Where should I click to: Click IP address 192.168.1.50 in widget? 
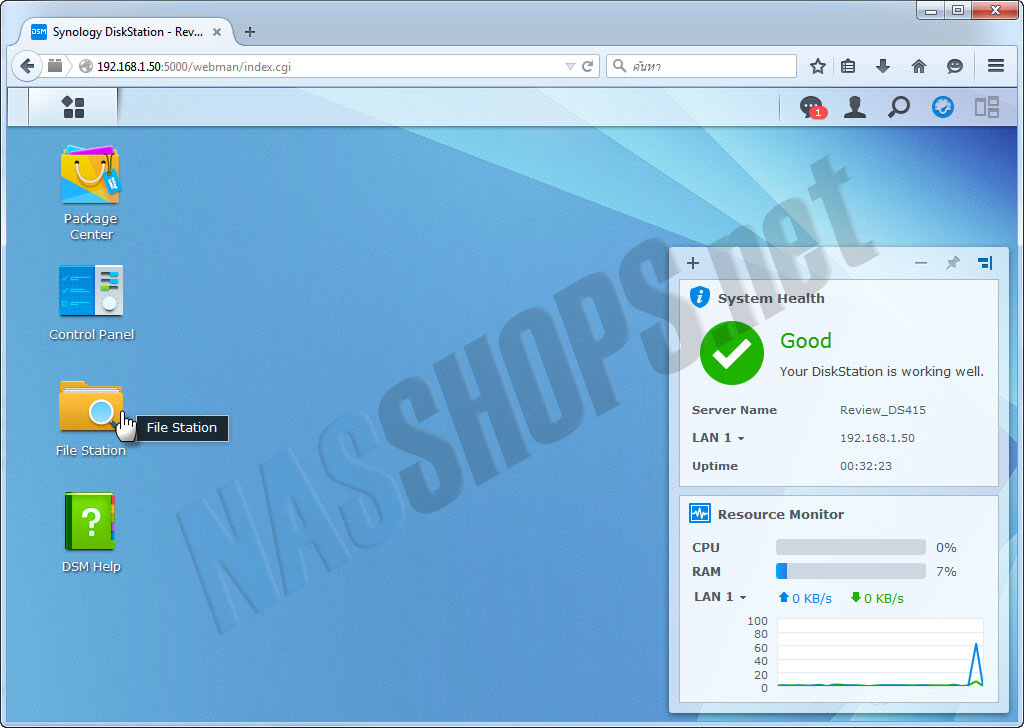coord(877,438)
